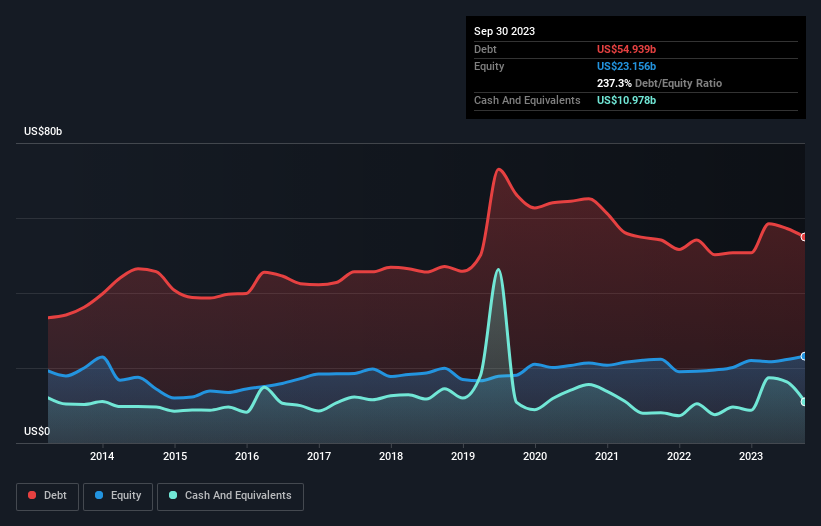Click Cash And Equivalents label in tooltip
This screenshot has height=526, width=821.
tap(527, 100)
